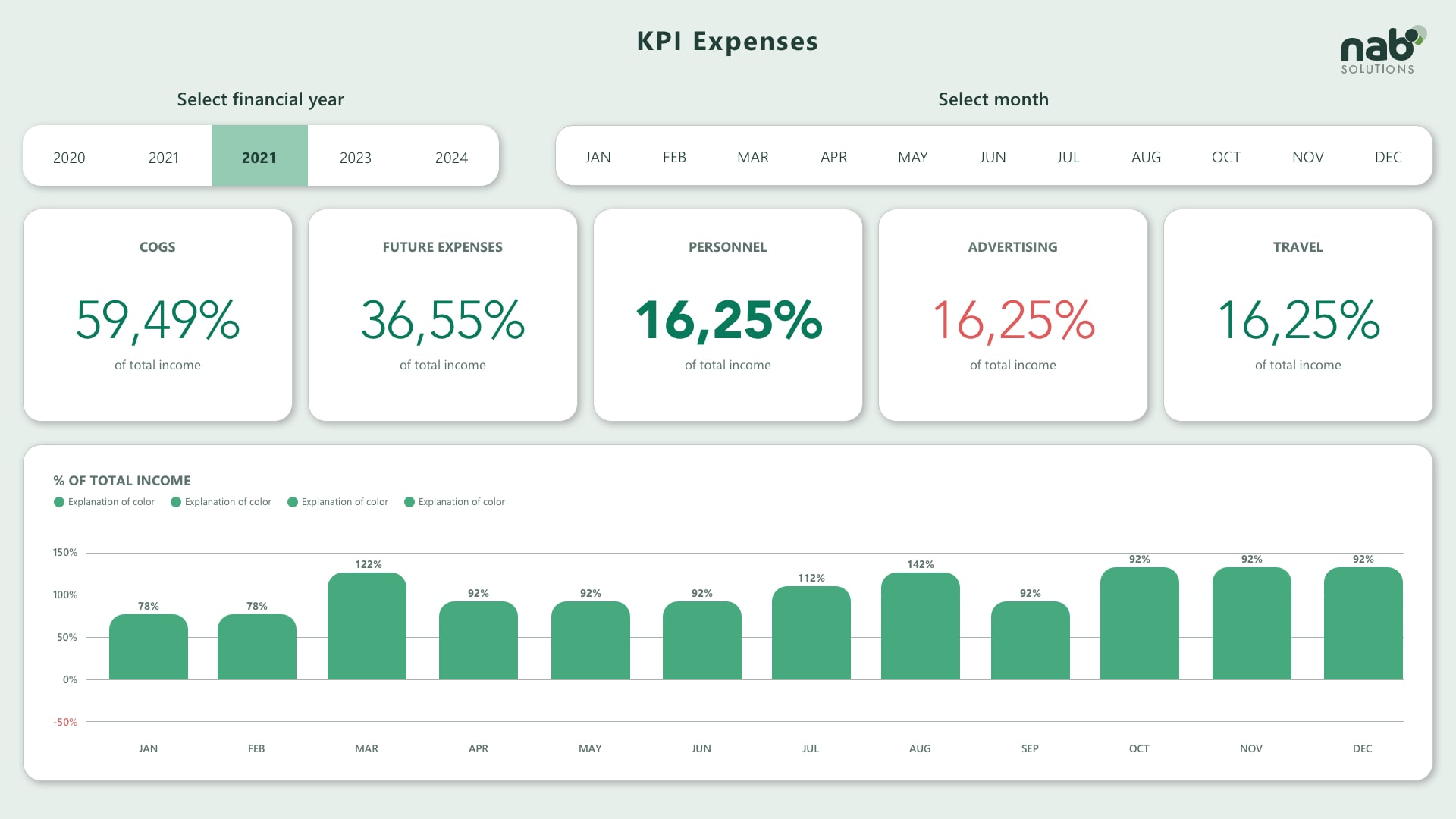Click the JUL 112% bar
The width and height of the screenshot is (1456, 819).
811,633
